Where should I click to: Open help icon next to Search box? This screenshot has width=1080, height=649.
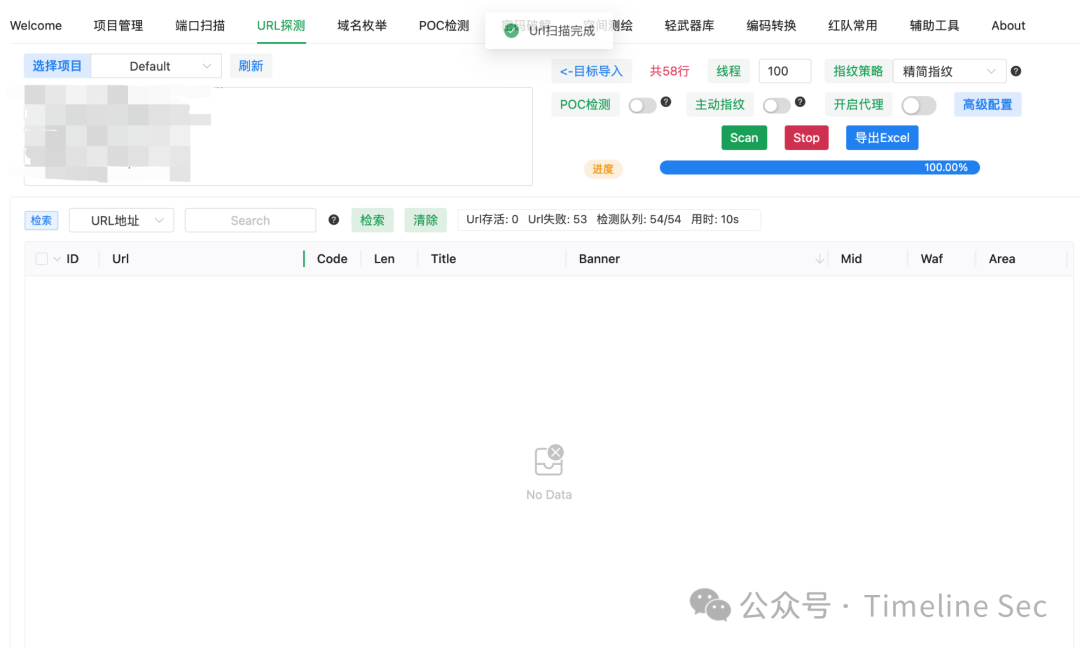pos(333,220)
